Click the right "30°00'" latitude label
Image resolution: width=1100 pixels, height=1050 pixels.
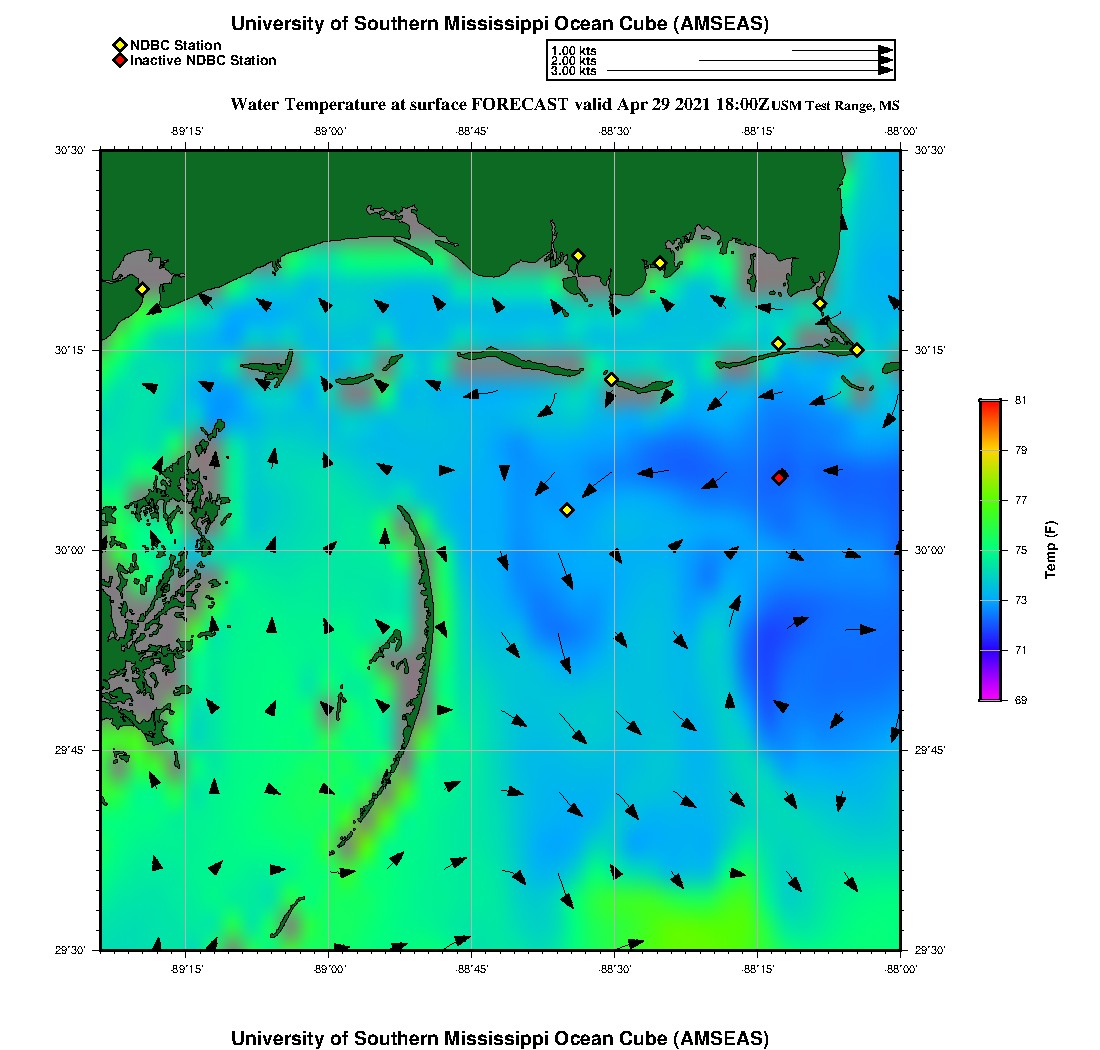coord(930,550)
